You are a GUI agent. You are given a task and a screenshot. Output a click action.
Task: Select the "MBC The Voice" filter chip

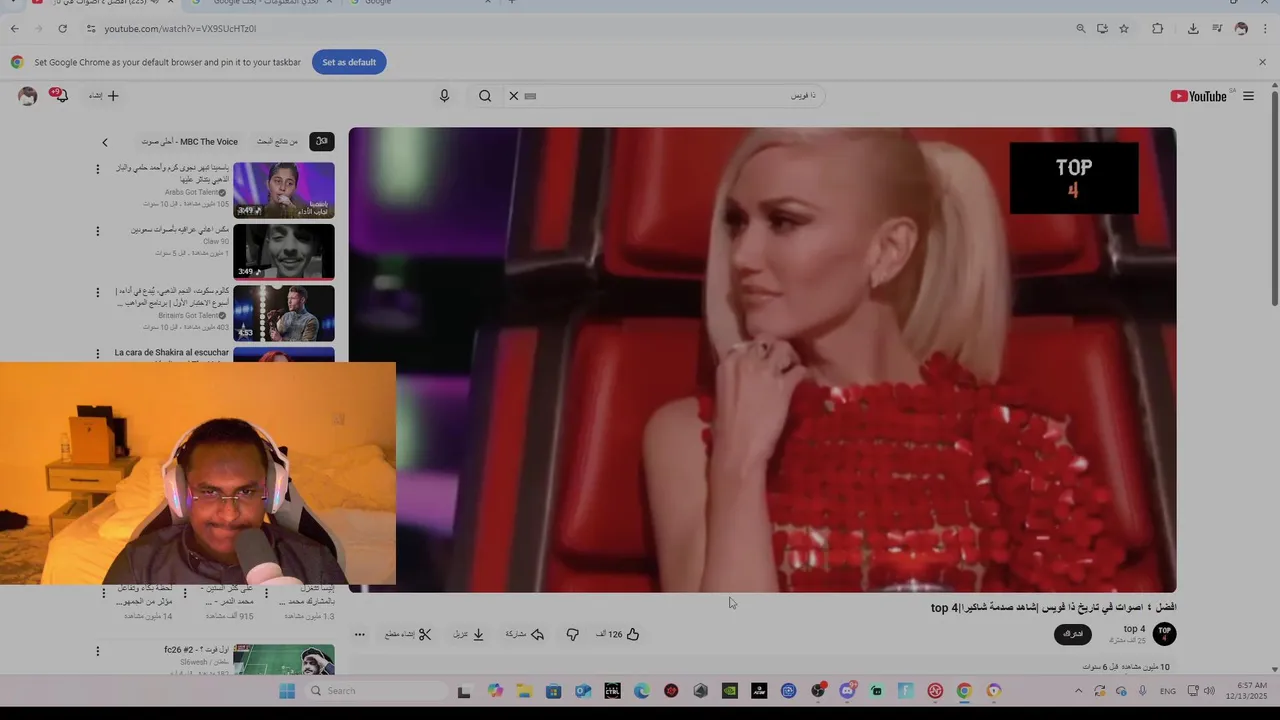pyautogui.click(x=190, y=142)
